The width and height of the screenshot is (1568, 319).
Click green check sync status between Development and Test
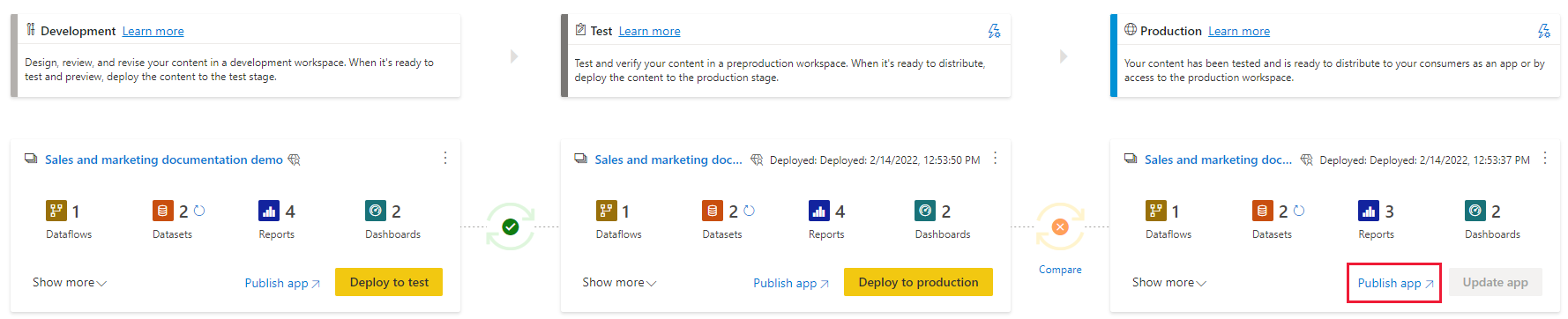(510, 227)
